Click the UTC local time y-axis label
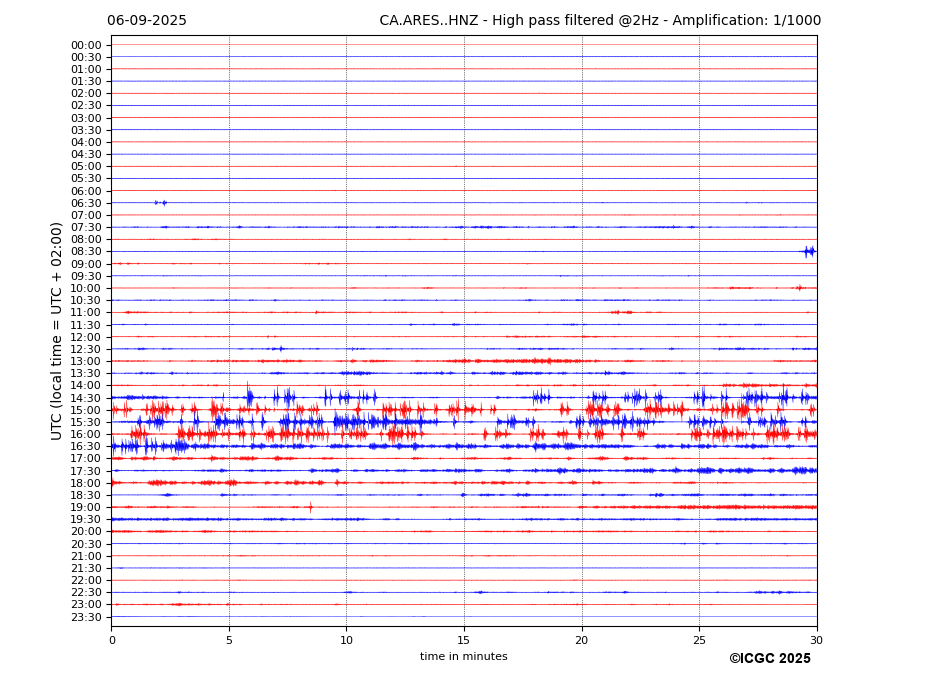The width and height of the screenshot is (927, 696). (x=56, y=331)
